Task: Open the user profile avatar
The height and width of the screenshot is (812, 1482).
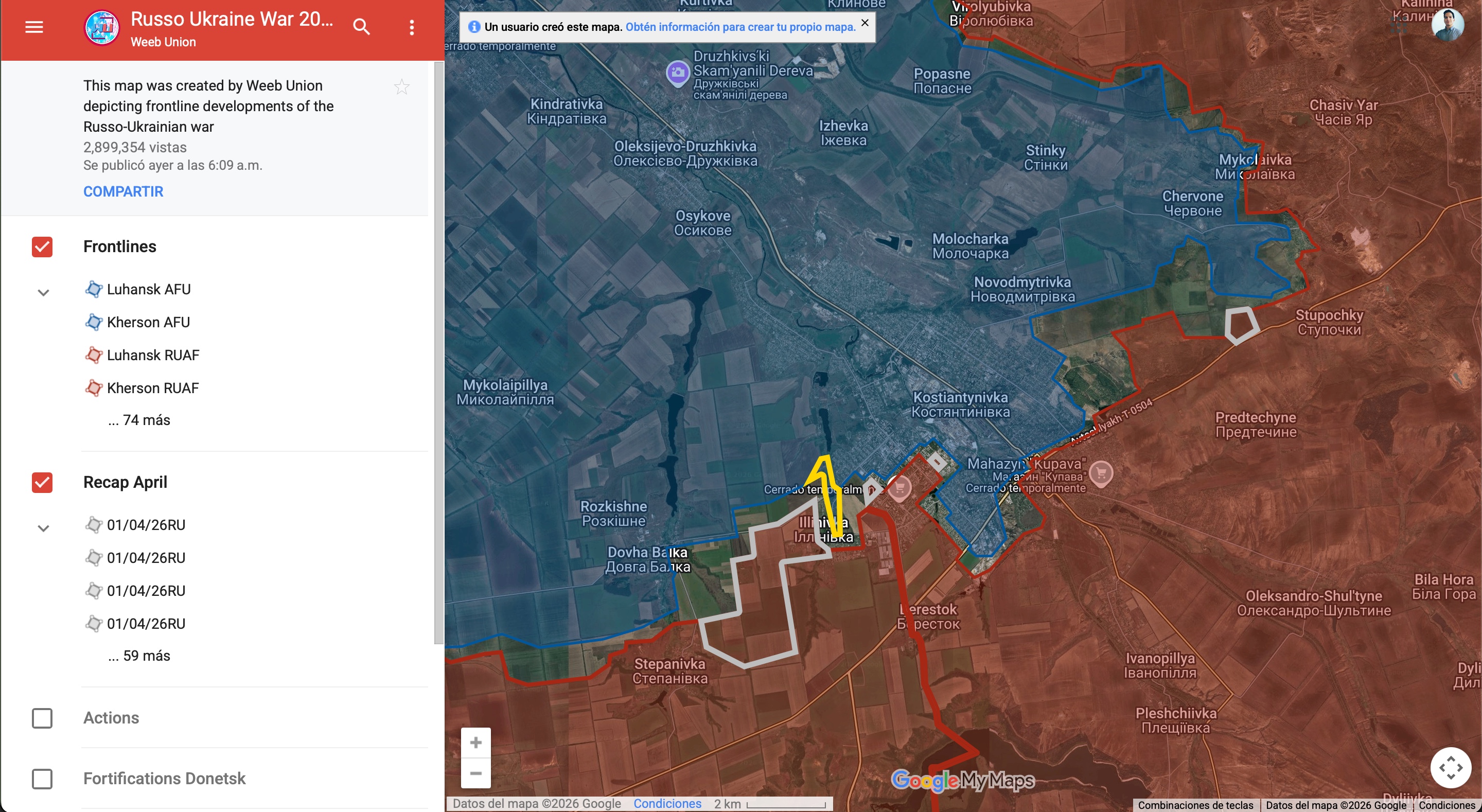Action: coord(1447,25)
